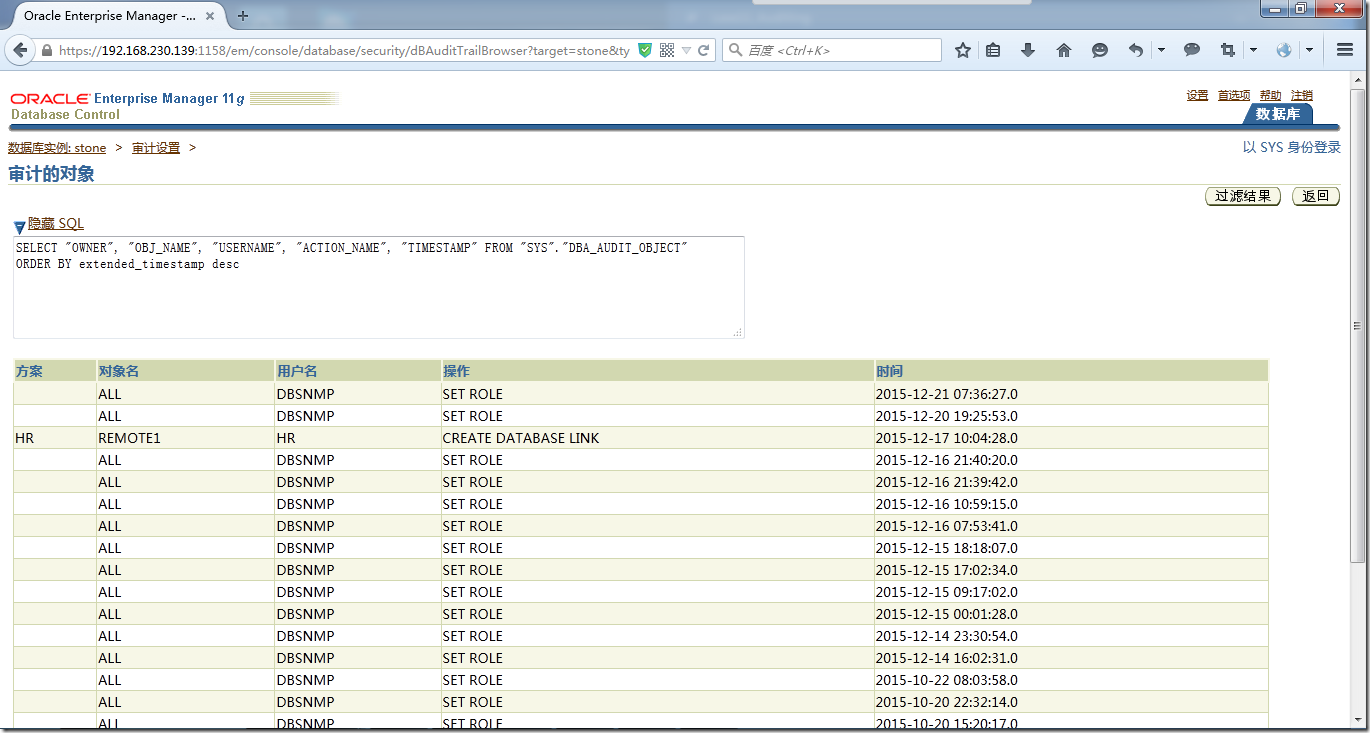Screen dimensions: 1370x733
Task: Click the 返回 button
Action: pyautogui.click(x=1316, y=196)
